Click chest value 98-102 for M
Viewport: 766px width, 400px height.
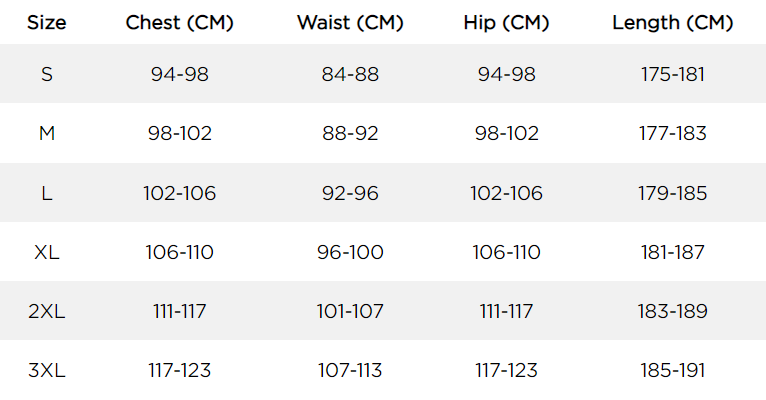[x=179, y=133]
